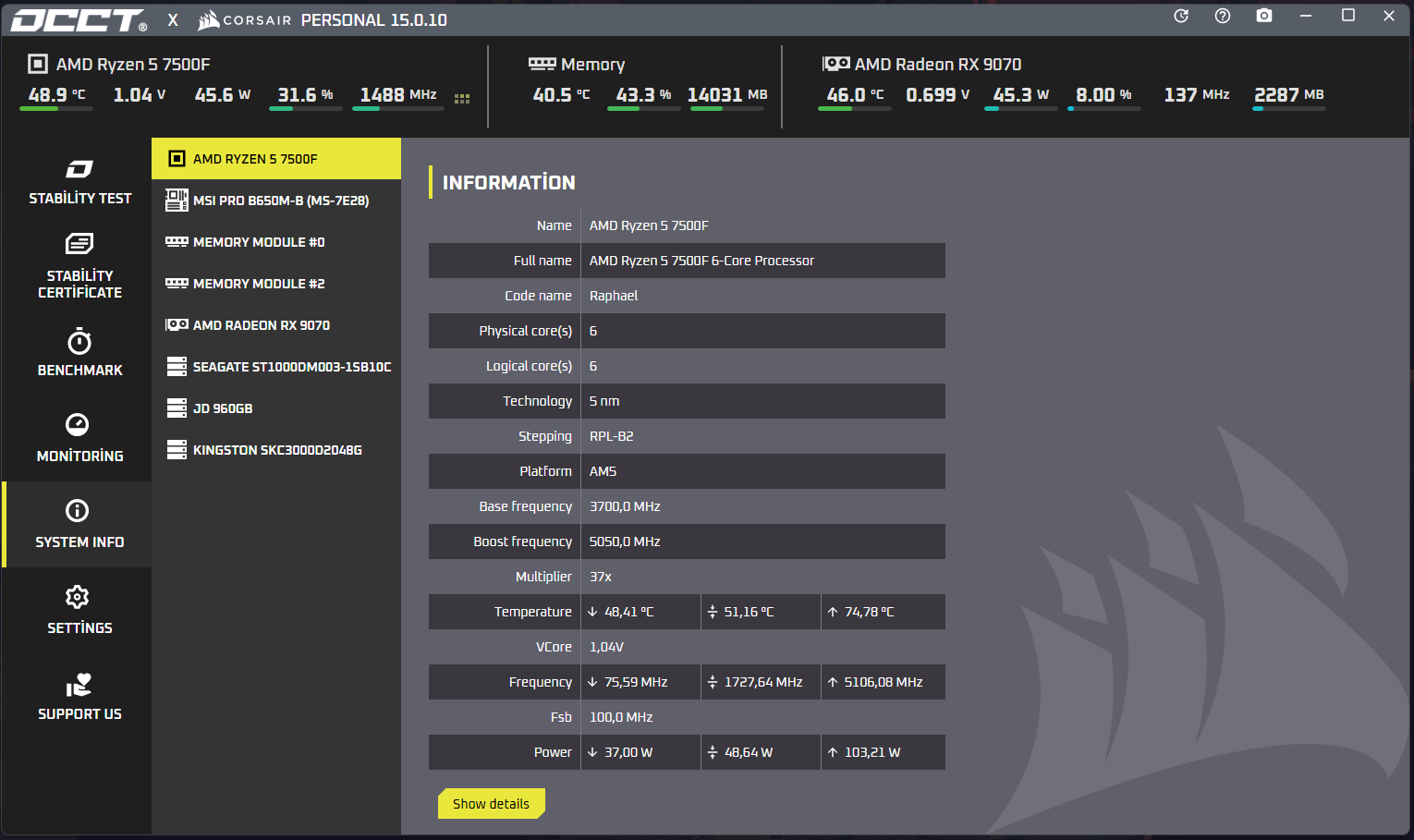Open the Stability Certificate section

(79, 267)
